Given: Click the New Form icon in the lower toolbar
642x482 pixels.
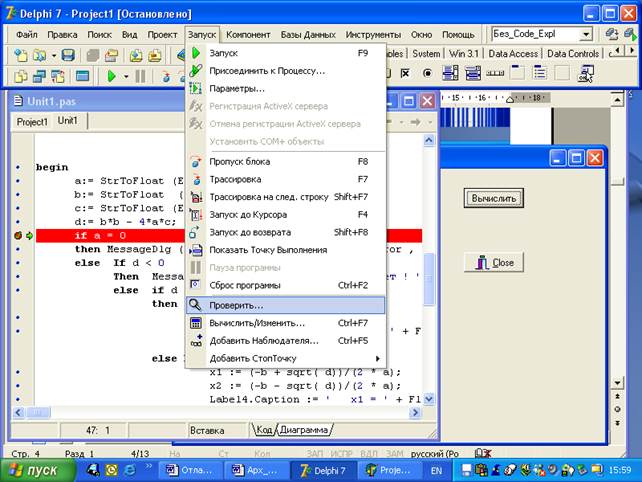Looking at the screenshot, I should 82,76.
